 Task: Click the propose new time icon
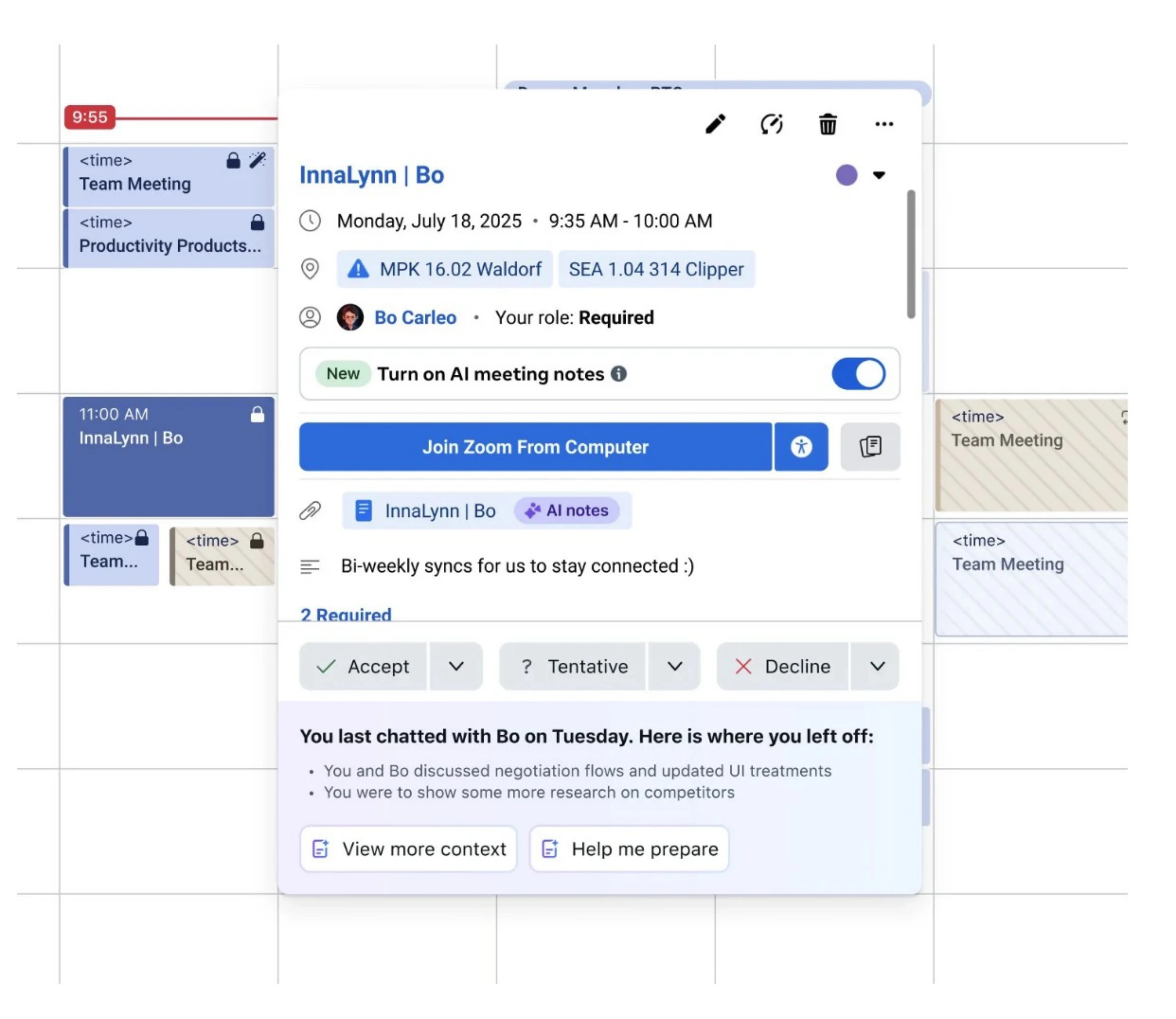(771, 124)
